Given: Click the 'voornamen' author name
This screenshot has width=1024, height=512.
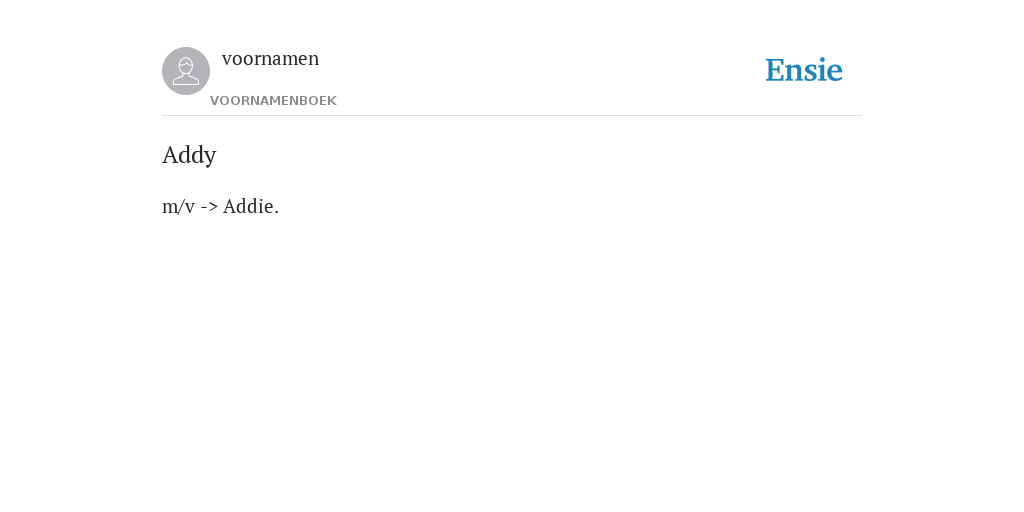Looking at the screenshot, I should tap(270, 59).
